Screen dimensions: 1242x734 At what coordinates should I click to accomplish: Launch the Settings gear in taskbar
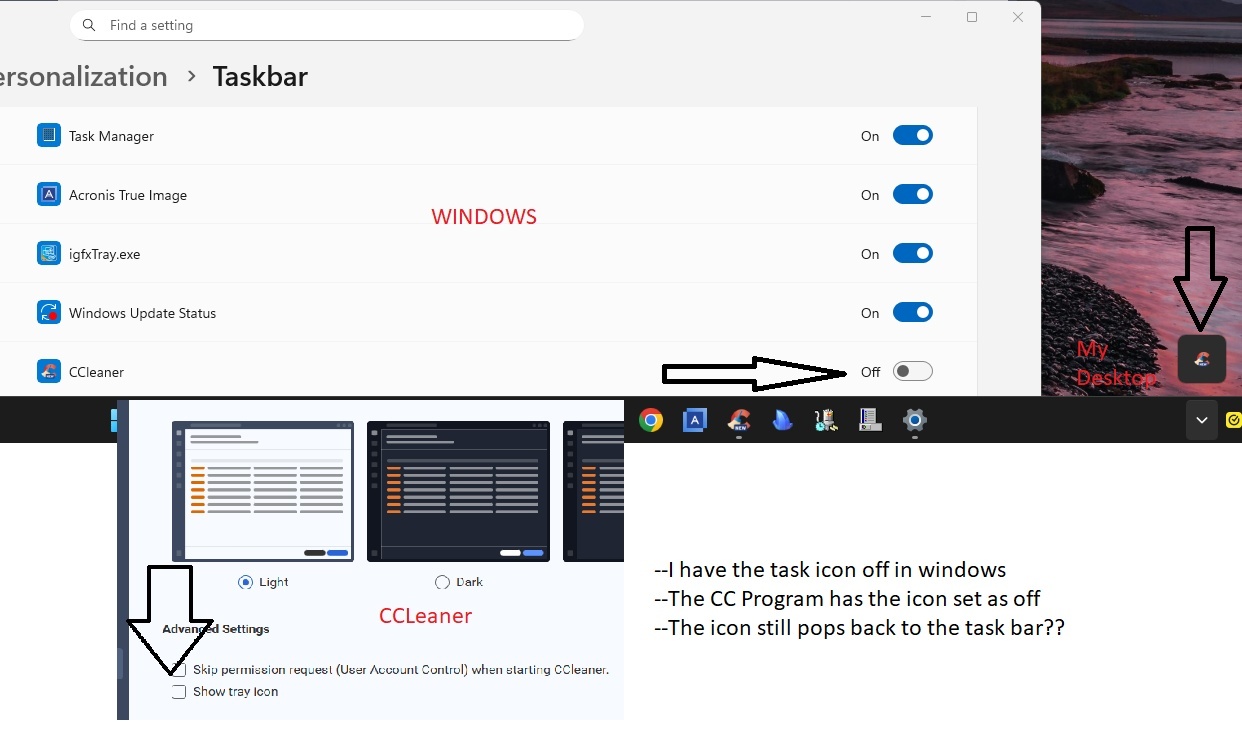coord(914,421)
